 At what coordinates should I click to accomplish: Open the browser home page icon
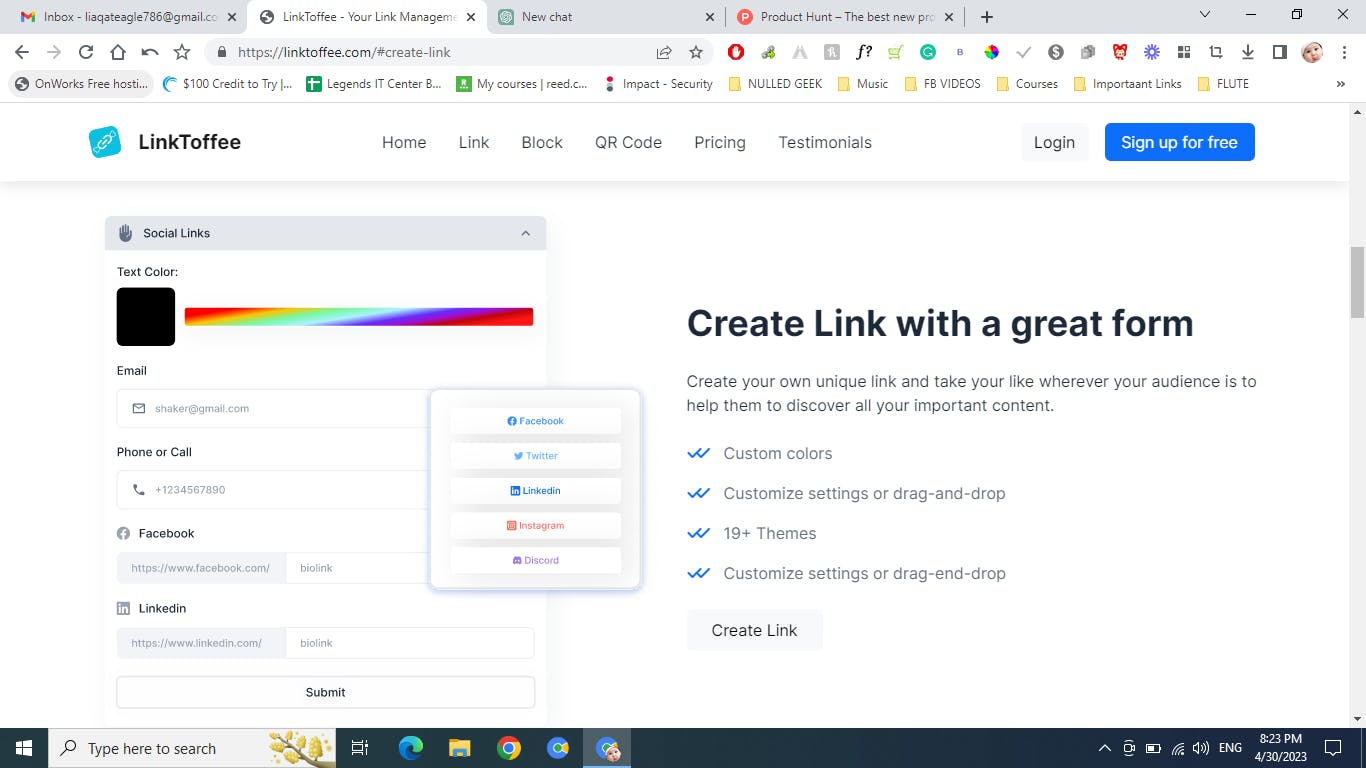118,52
